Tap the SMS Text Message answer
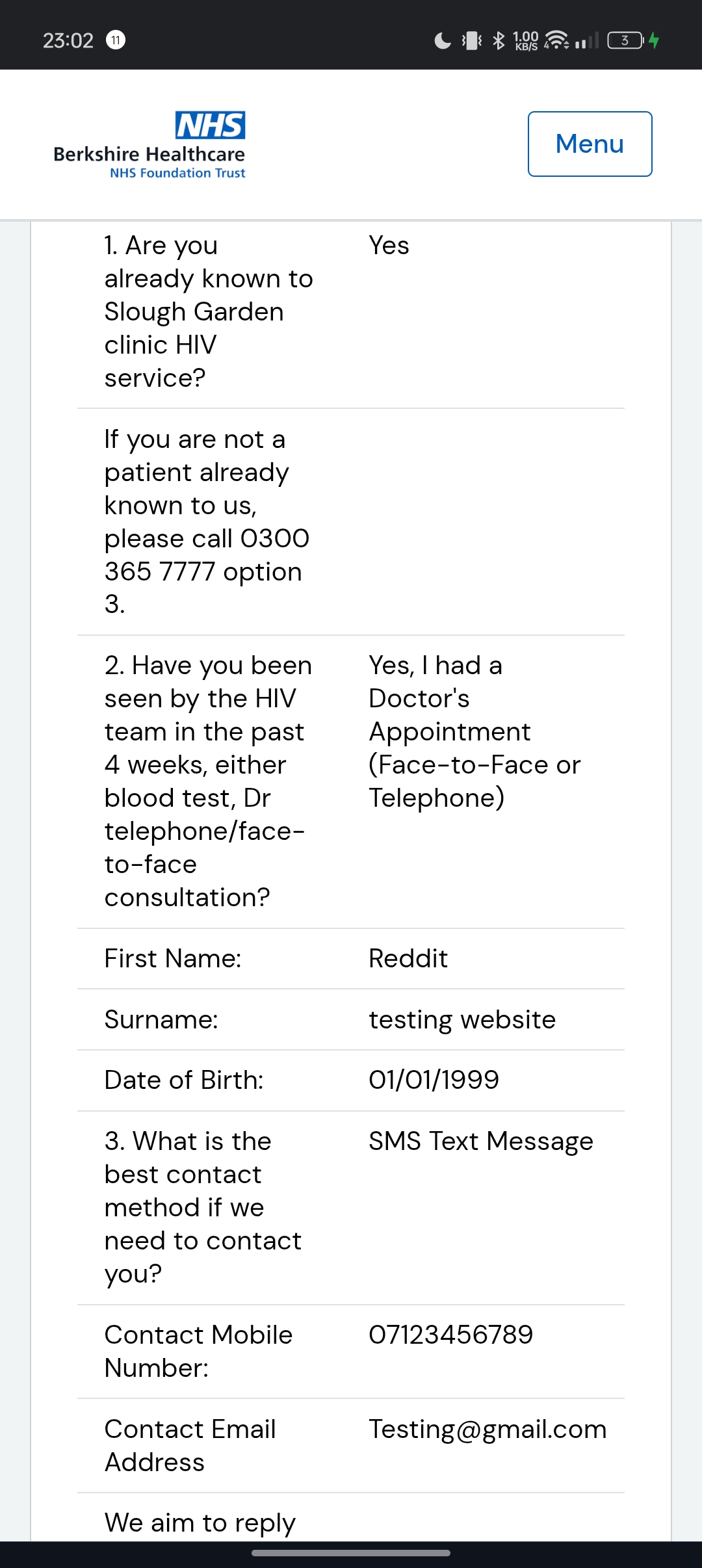Image resolution: width=702 pixels, height=1568 pixels. pyautogui.click(x=481, y=1141)
